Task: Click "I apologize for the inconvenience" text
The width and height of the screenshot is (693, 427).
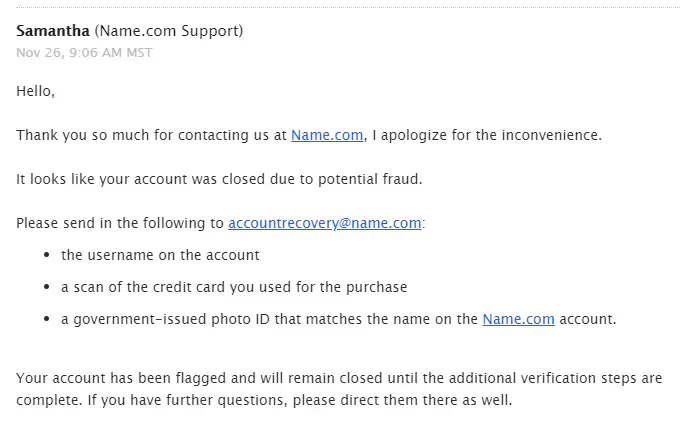Action: pyautogui.click(x=487, y=135)
